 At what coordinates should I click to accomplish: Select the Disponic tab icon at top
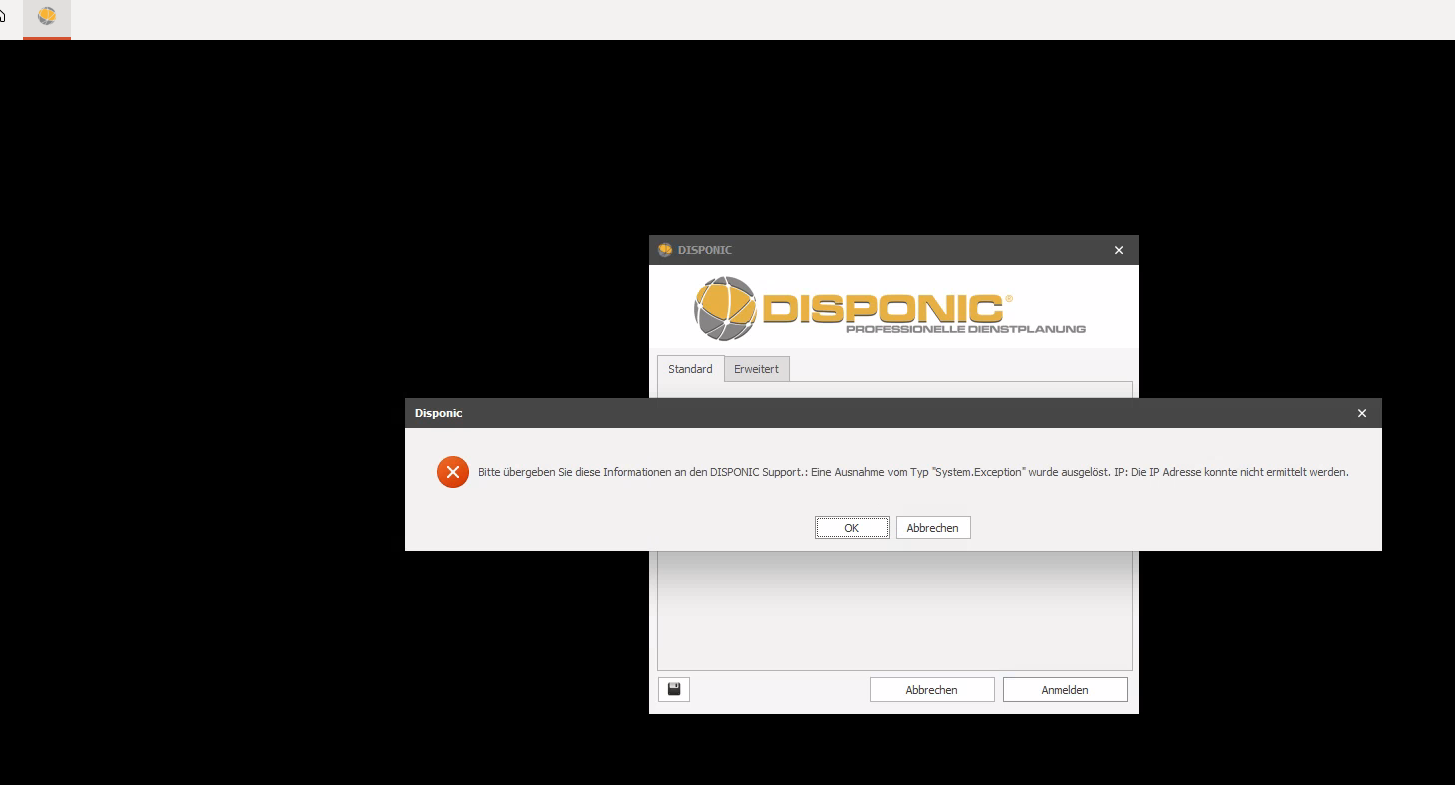pos(47,17)
